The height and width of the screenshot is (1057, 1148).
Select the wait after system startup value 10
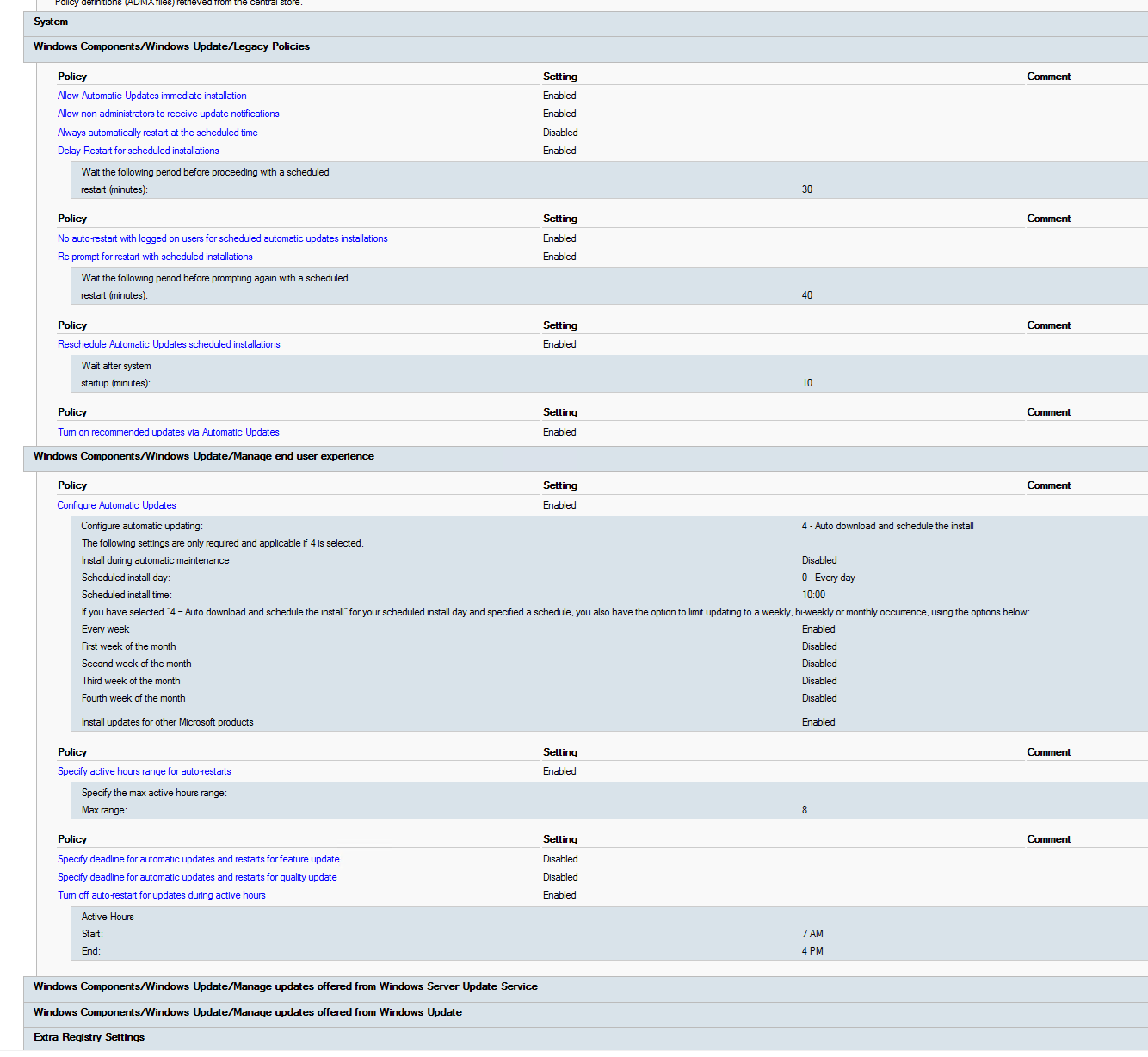pos(807,383)
